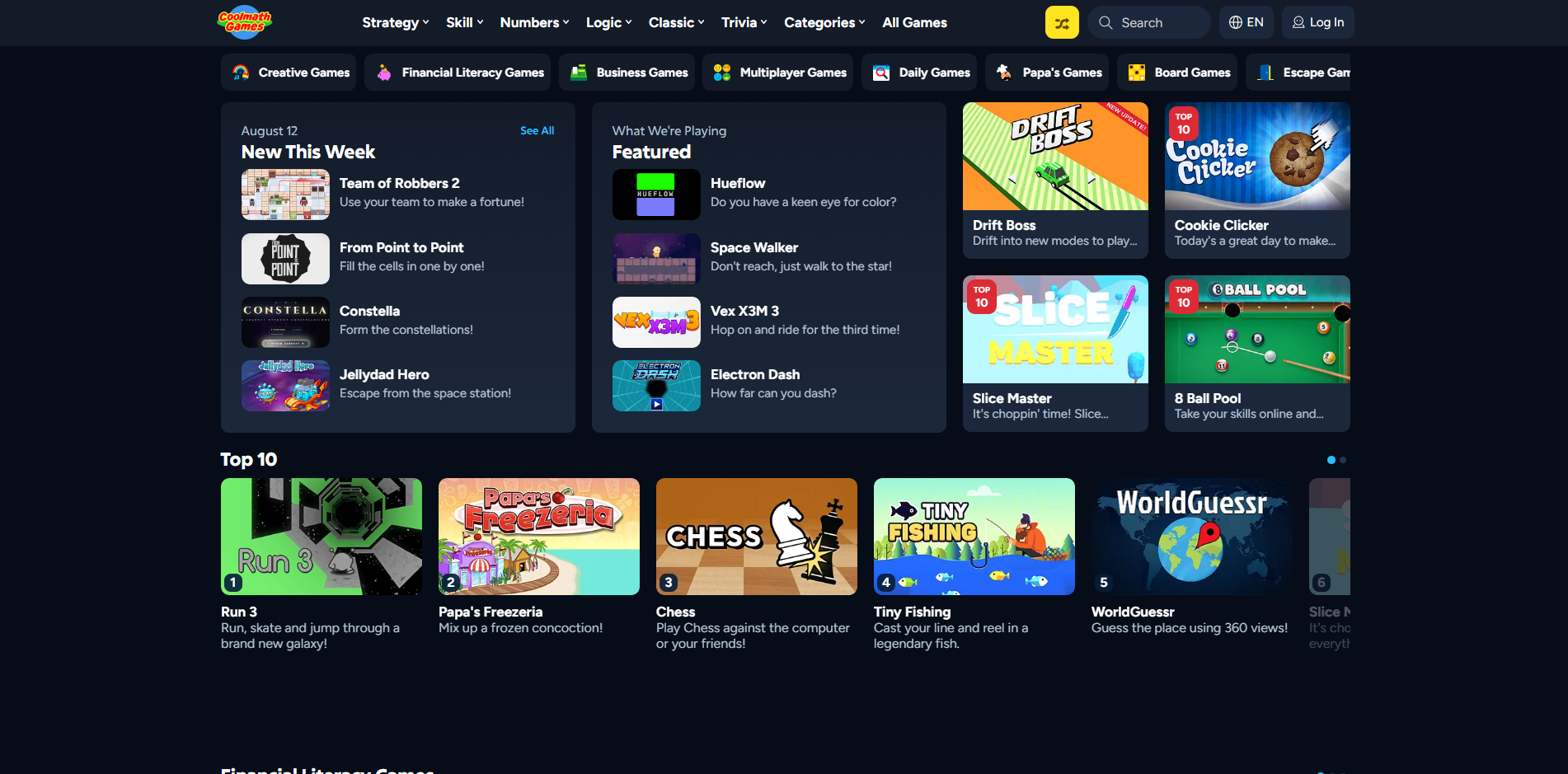Open the Slice Master featured game card
Image resolution: width=1568 pixels, height=774 pixels.
[1055, 354]
